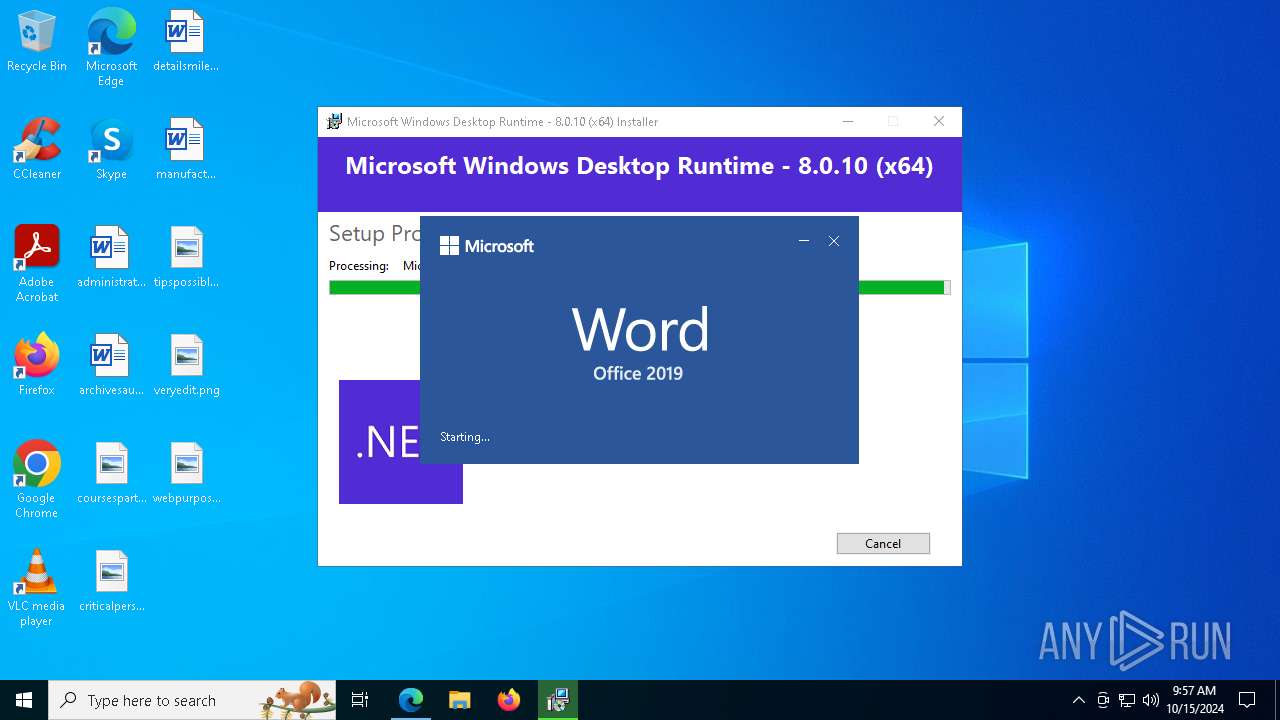Image resolution: width=1280 pixels, height=720 pixels.
Task: Select the tipspossibl... image file
Action: click(x=185, y=258)
